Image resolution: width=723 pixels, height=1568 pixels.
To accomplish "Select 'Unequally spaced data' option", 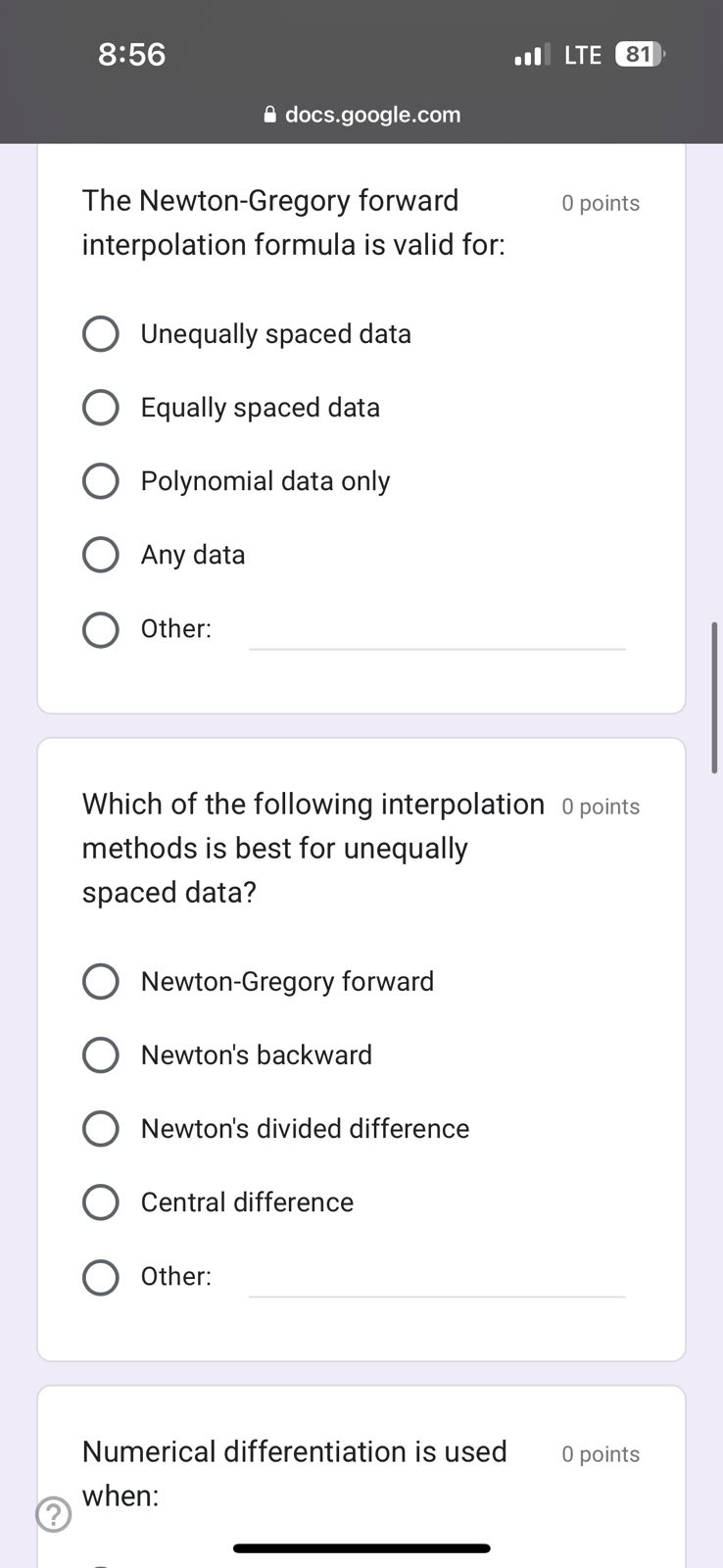I will click(x=101, y=333).
